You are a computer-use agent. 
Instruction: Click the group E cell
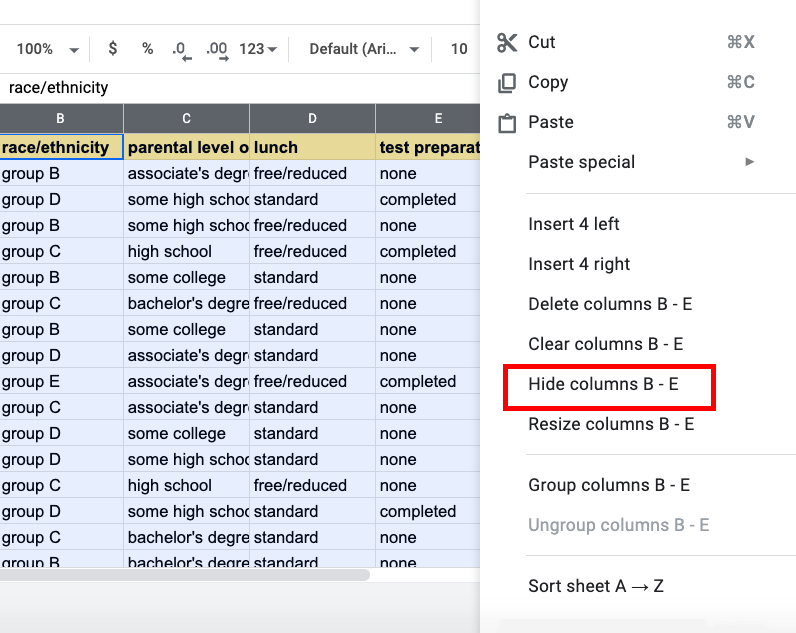tap(61, 382)
